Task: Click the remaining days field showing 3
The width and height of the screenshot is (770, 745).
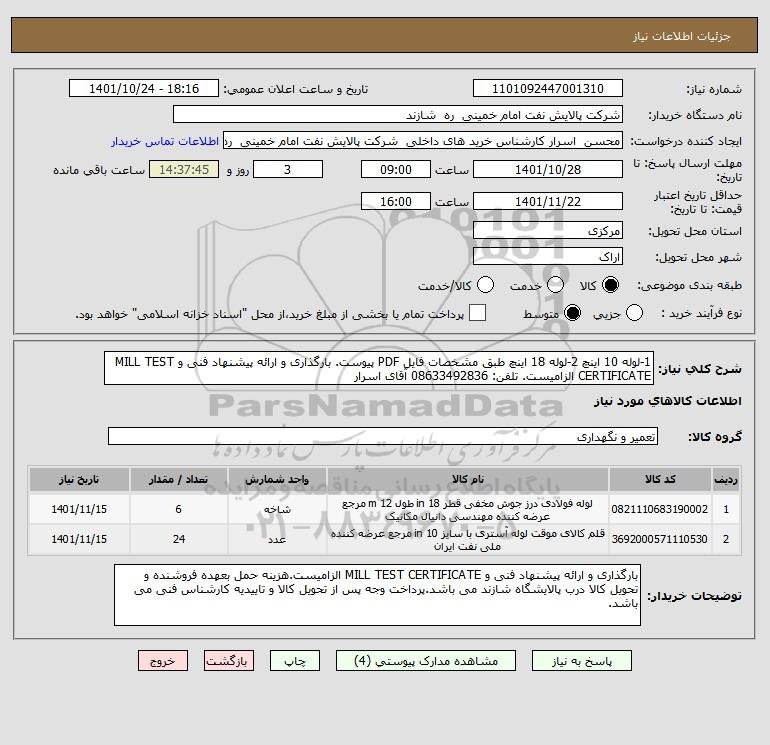Action: coord(288,169)
